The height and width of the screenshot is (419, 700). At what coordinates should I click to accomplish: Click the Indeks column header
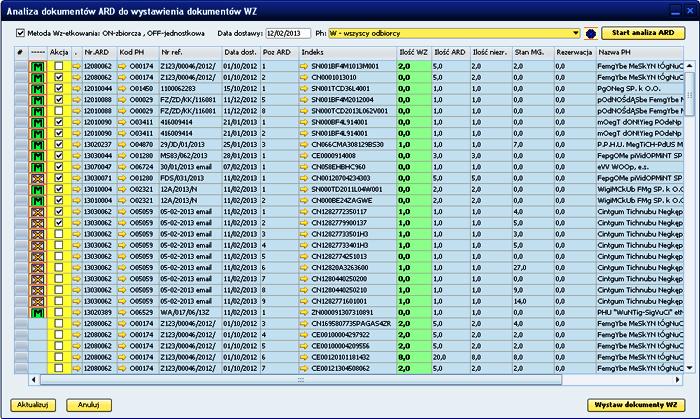coord(348,53)
